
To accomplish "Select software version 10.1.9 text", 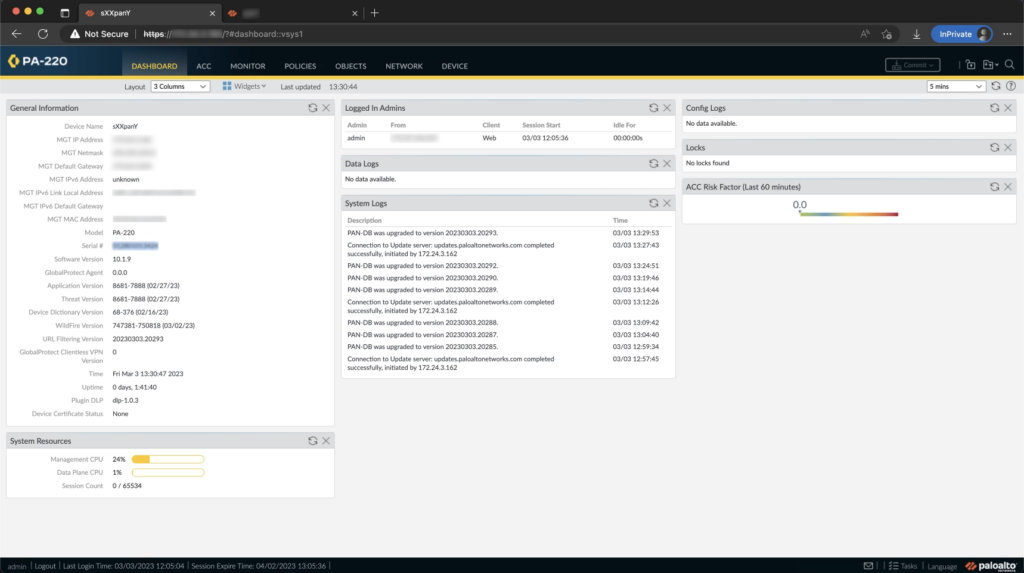I will point(121,259).
